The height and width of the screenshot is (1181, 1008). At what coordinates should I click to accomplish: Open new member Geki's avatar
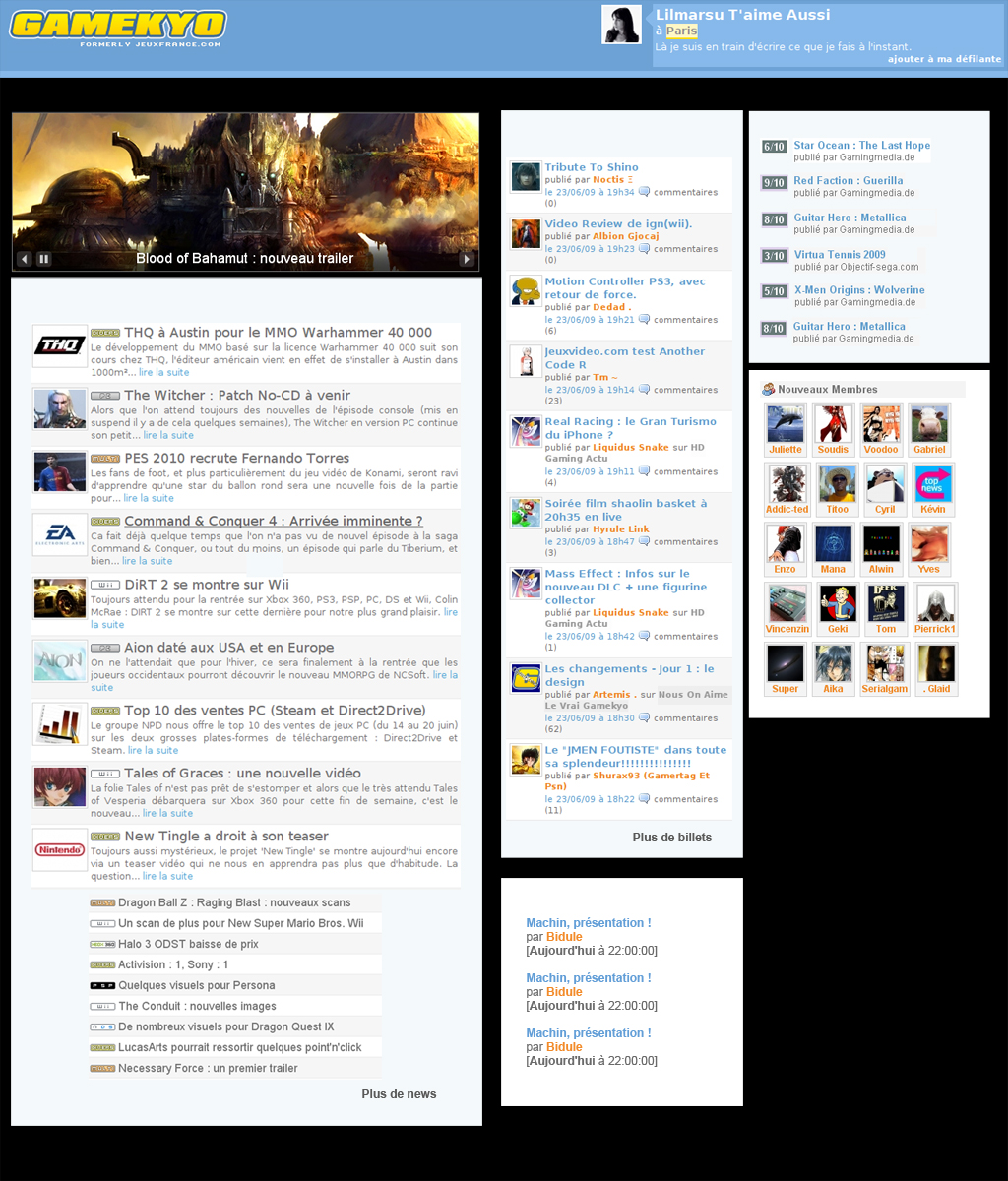coord(839,604)
